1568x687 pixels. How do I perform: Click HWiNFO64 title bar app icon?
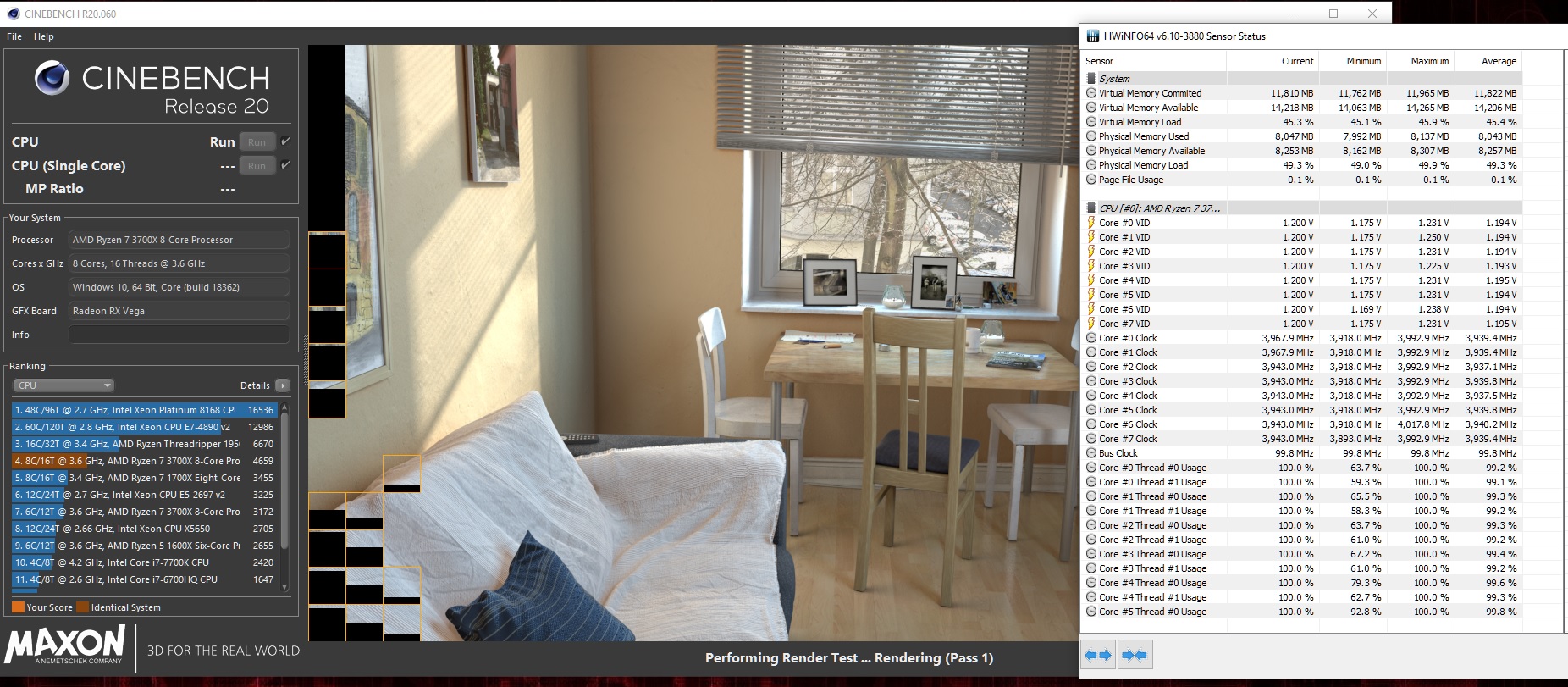click(x=1093, y=36)
